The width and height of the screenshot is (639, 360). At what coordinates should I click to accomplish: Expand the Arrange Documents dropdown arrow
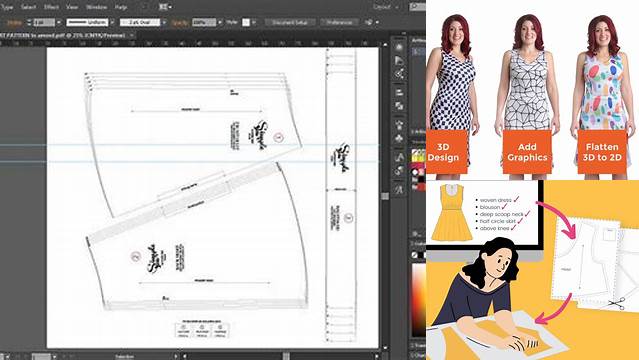170,7
